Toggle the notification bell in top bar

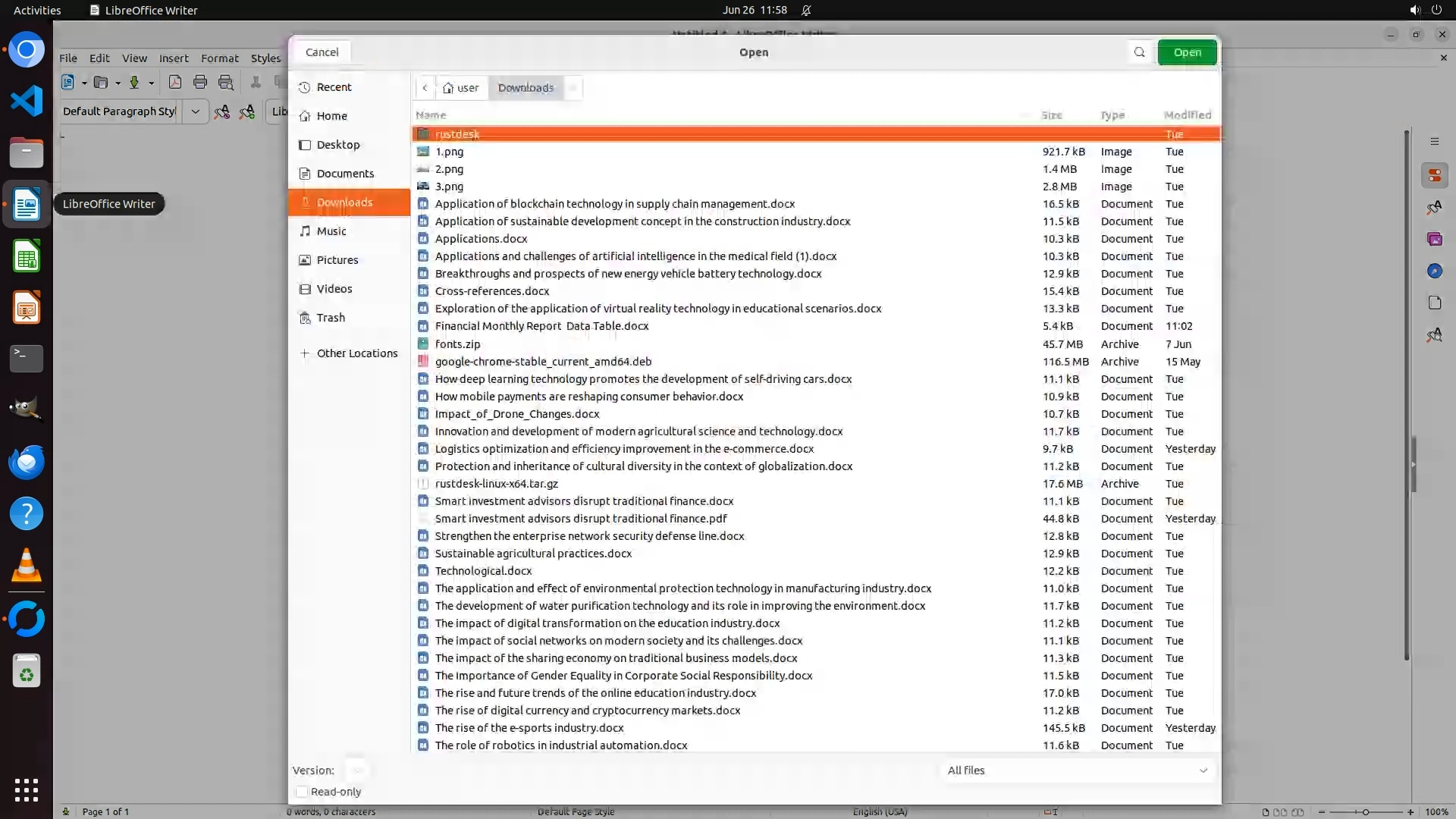(x=806, y=11)
